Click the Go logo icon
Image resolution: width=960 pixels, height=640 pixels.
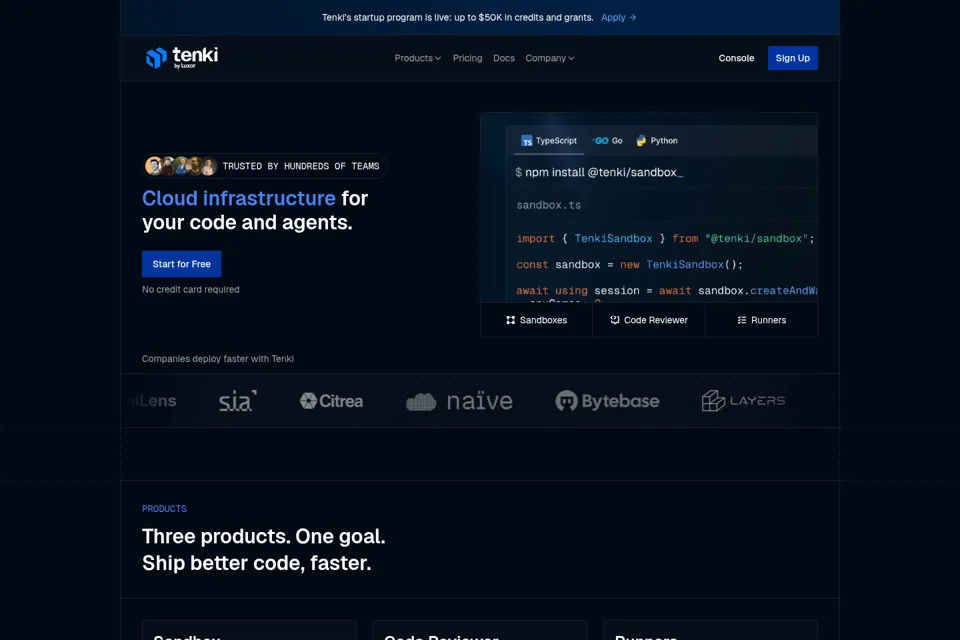tap(601, 141)
